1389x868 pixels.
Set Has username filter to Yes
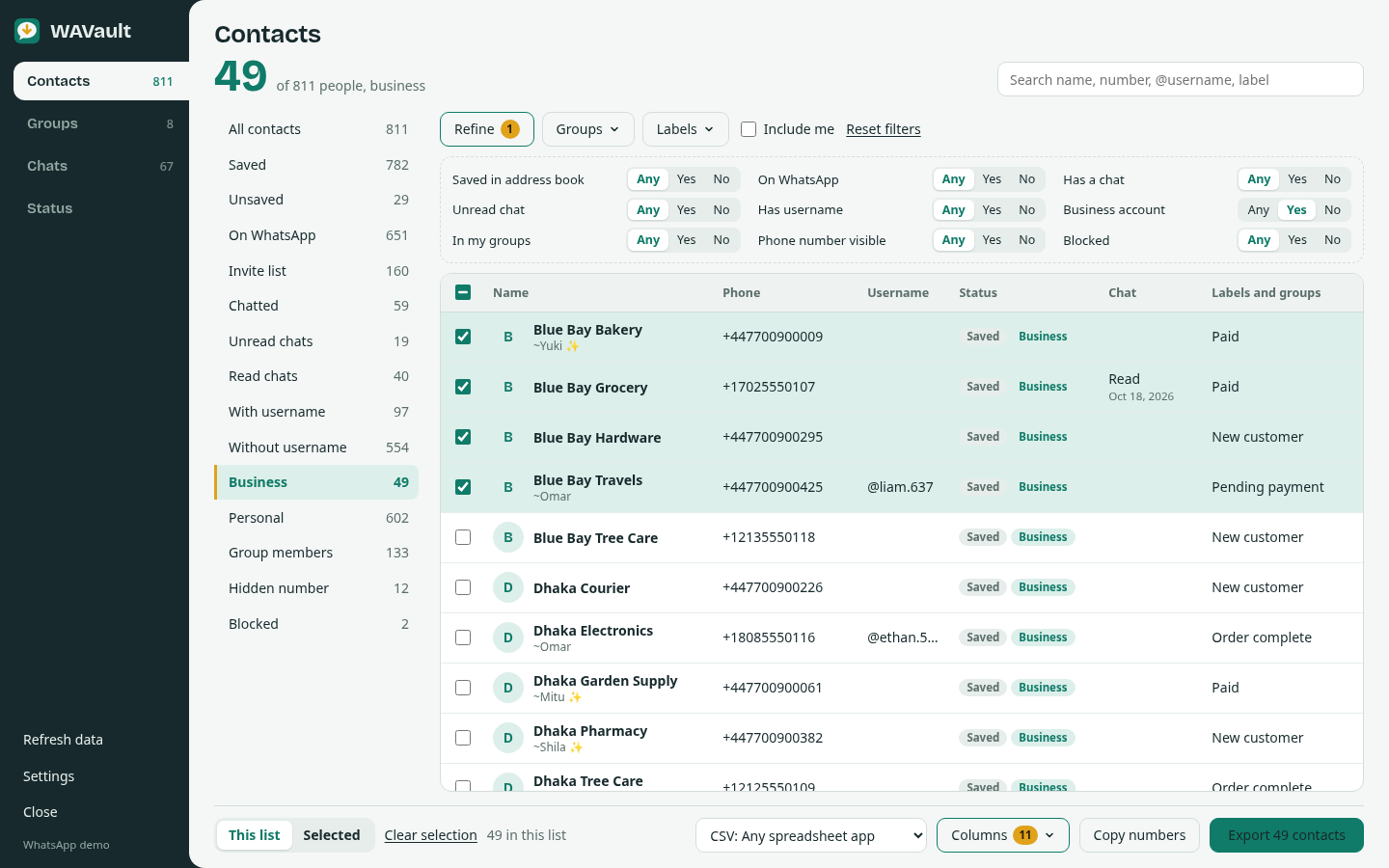(992, 209)
